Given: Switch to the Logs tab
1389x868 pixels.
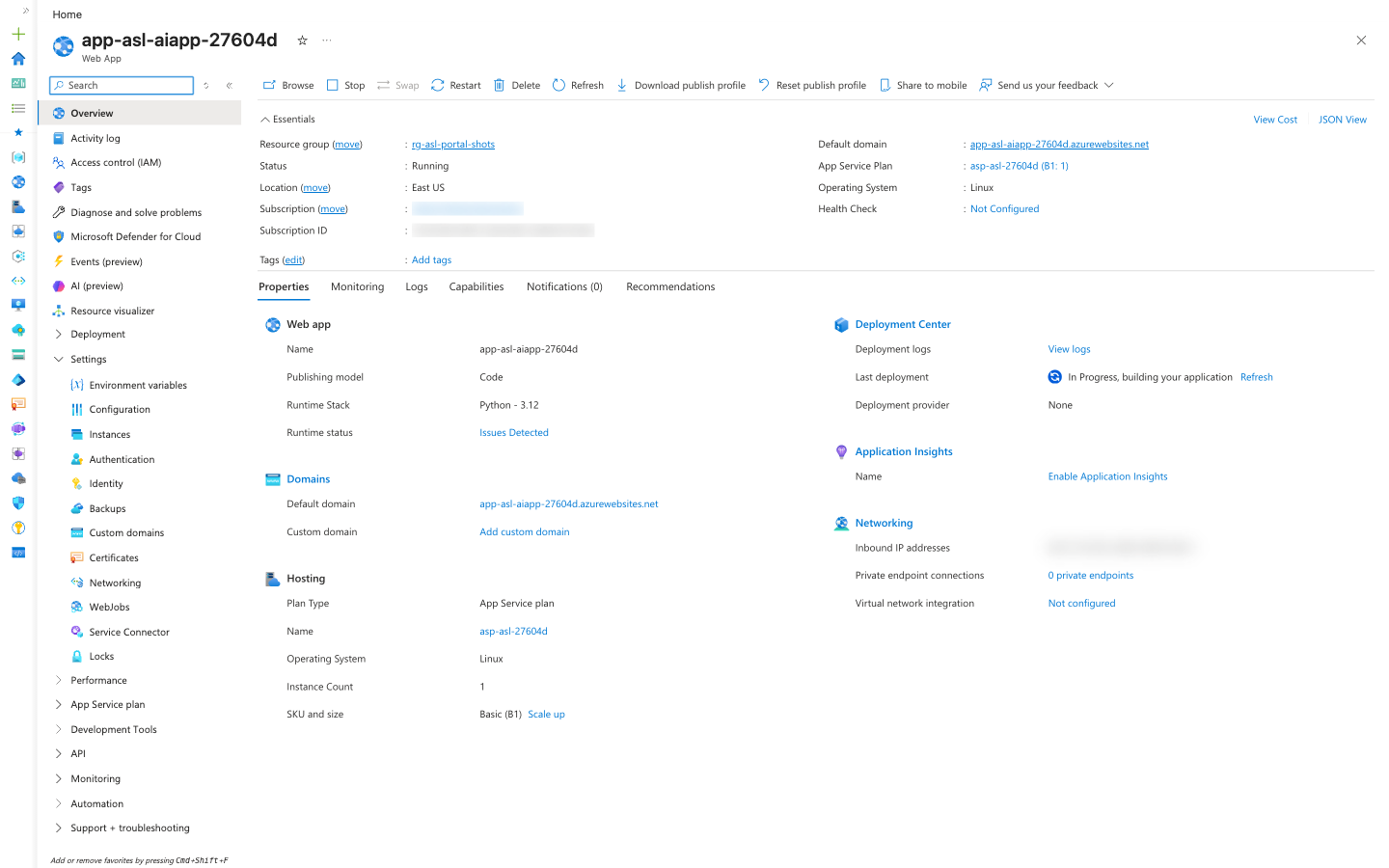Looking at the screenshot, I should [417, 286].
